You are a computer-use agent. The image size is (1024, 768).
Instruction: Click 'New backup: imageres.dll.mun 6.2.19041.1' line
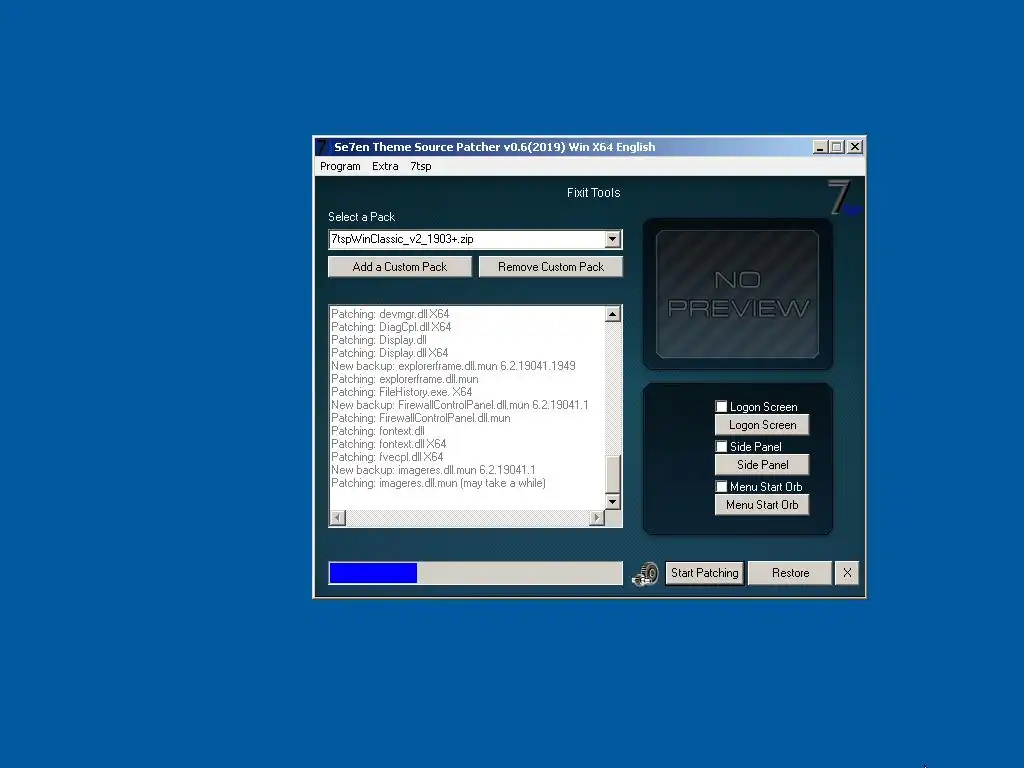click(x=433, y=470)
